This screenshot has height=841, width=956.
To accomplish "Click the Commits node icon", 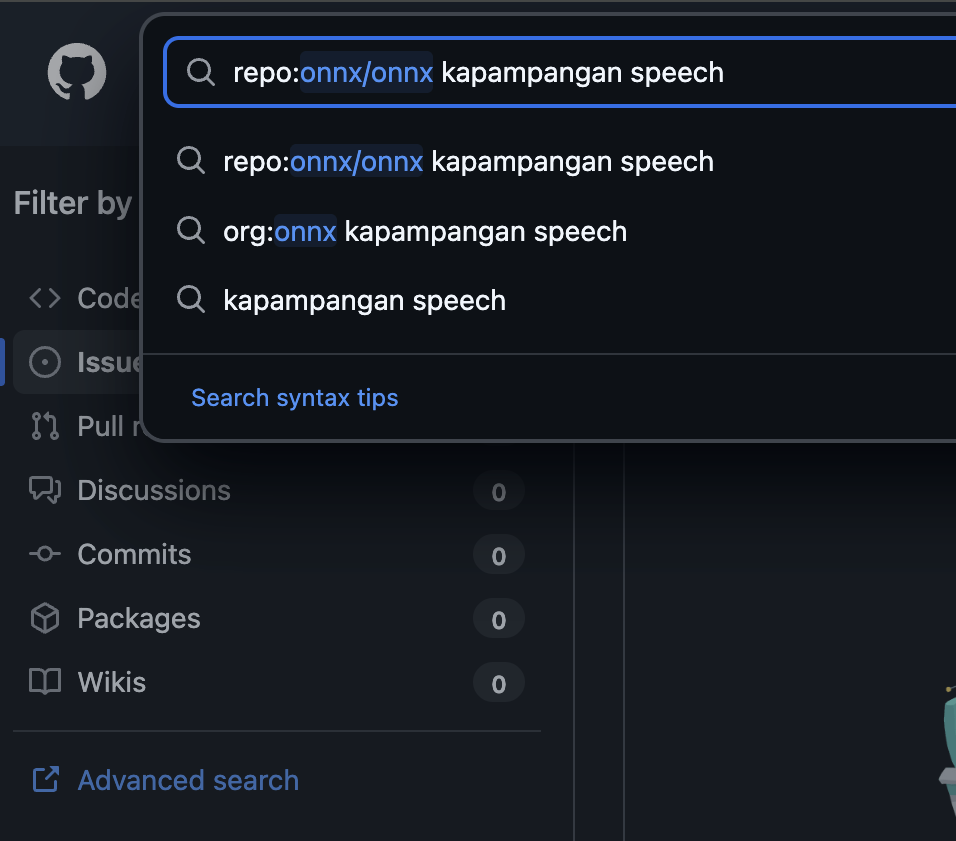I will pos(45,554).
